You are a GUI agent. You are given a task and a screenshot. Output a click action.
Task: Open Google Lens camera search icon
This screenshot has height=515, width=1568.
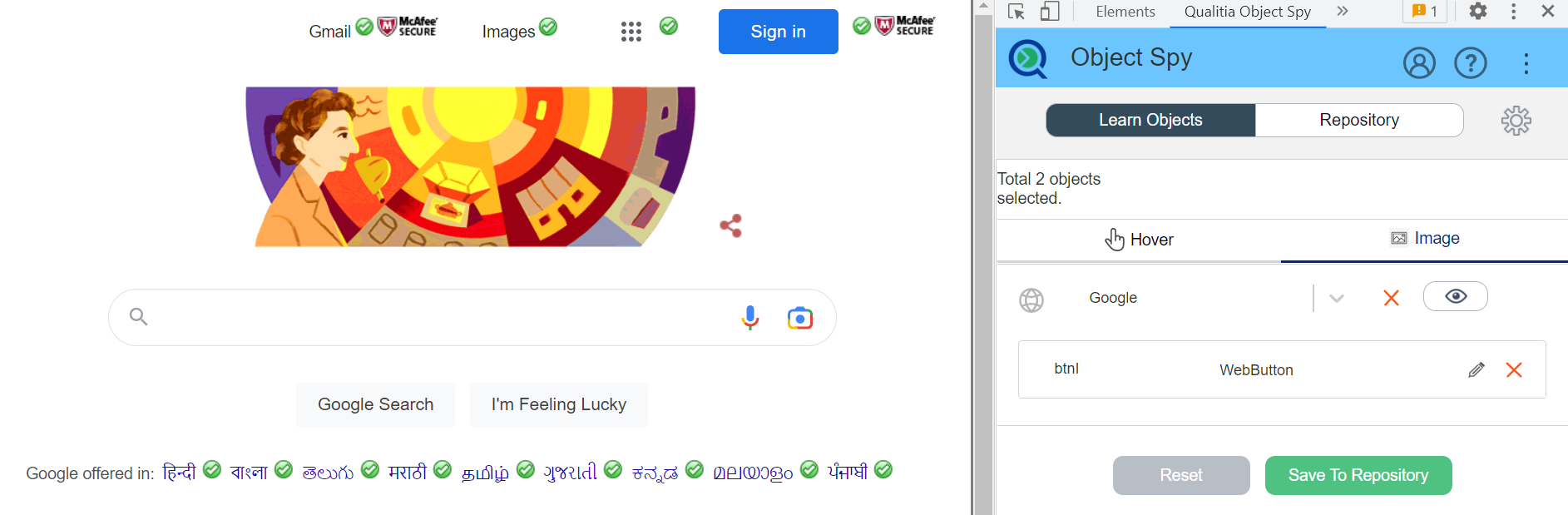[799, 318]
